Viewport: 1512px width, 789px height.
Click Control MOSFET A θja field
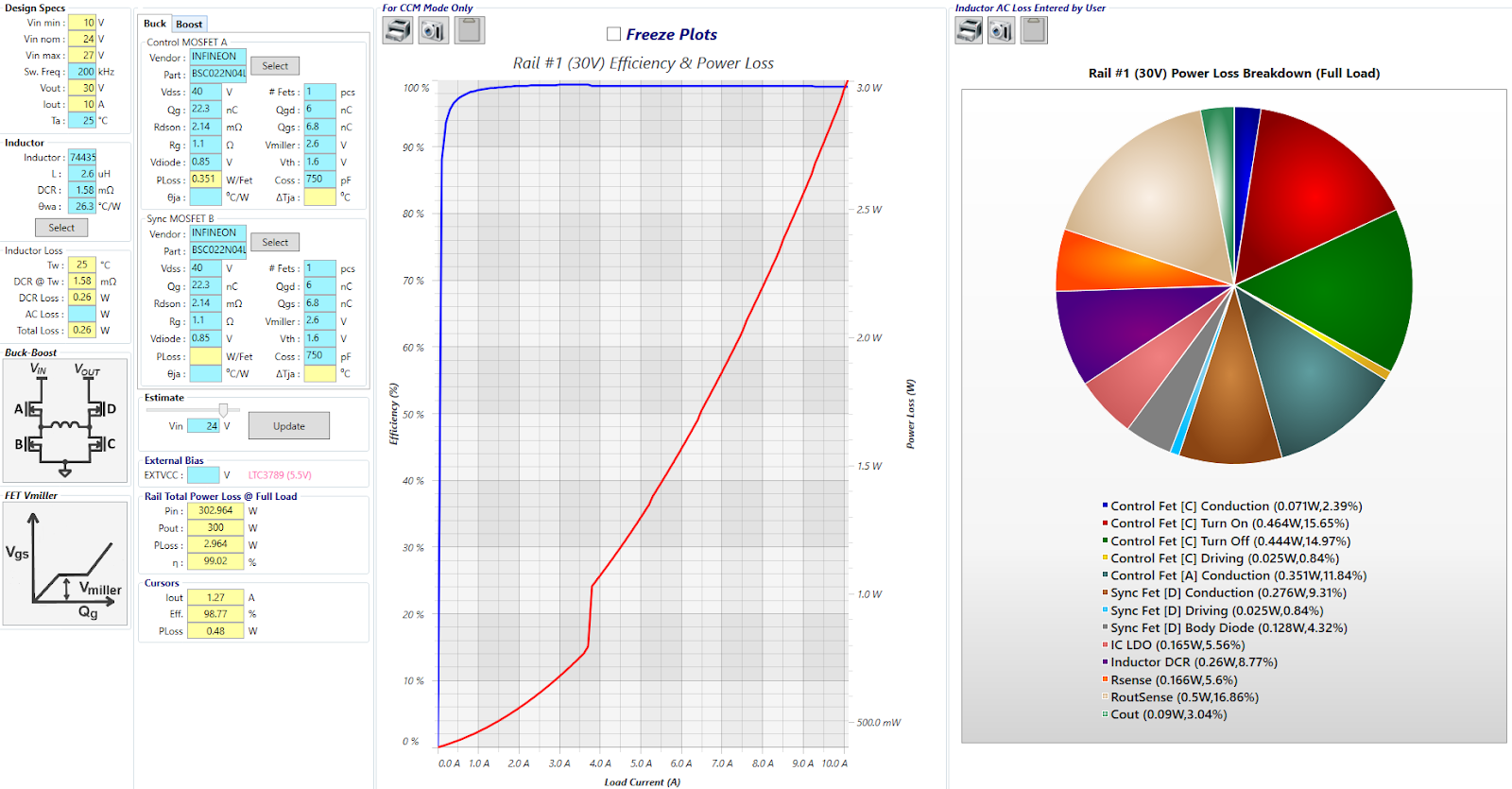pyautogui.click(x=205, y=197)
